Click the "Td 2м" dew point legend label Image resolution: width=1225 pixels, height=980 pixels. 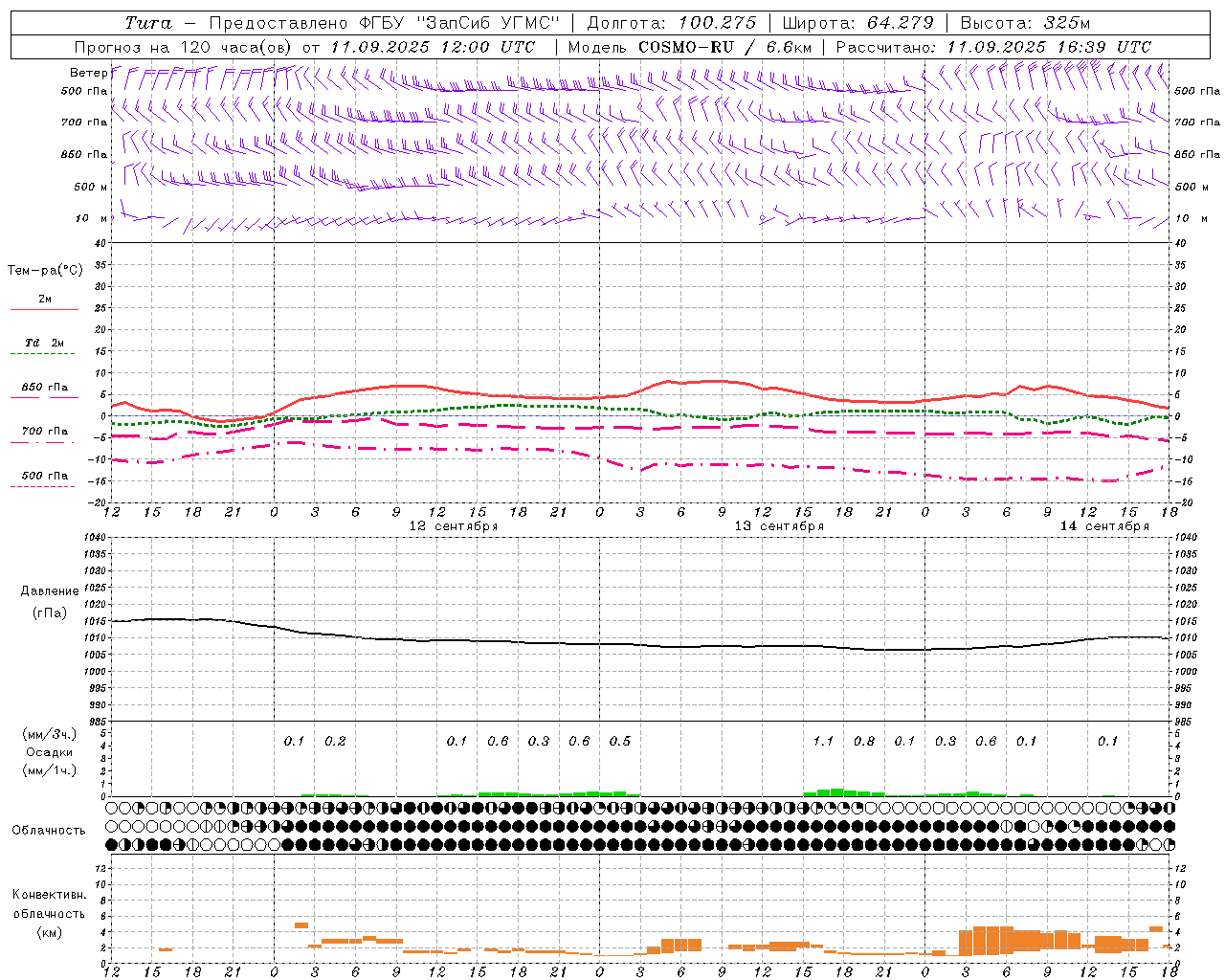45,343
